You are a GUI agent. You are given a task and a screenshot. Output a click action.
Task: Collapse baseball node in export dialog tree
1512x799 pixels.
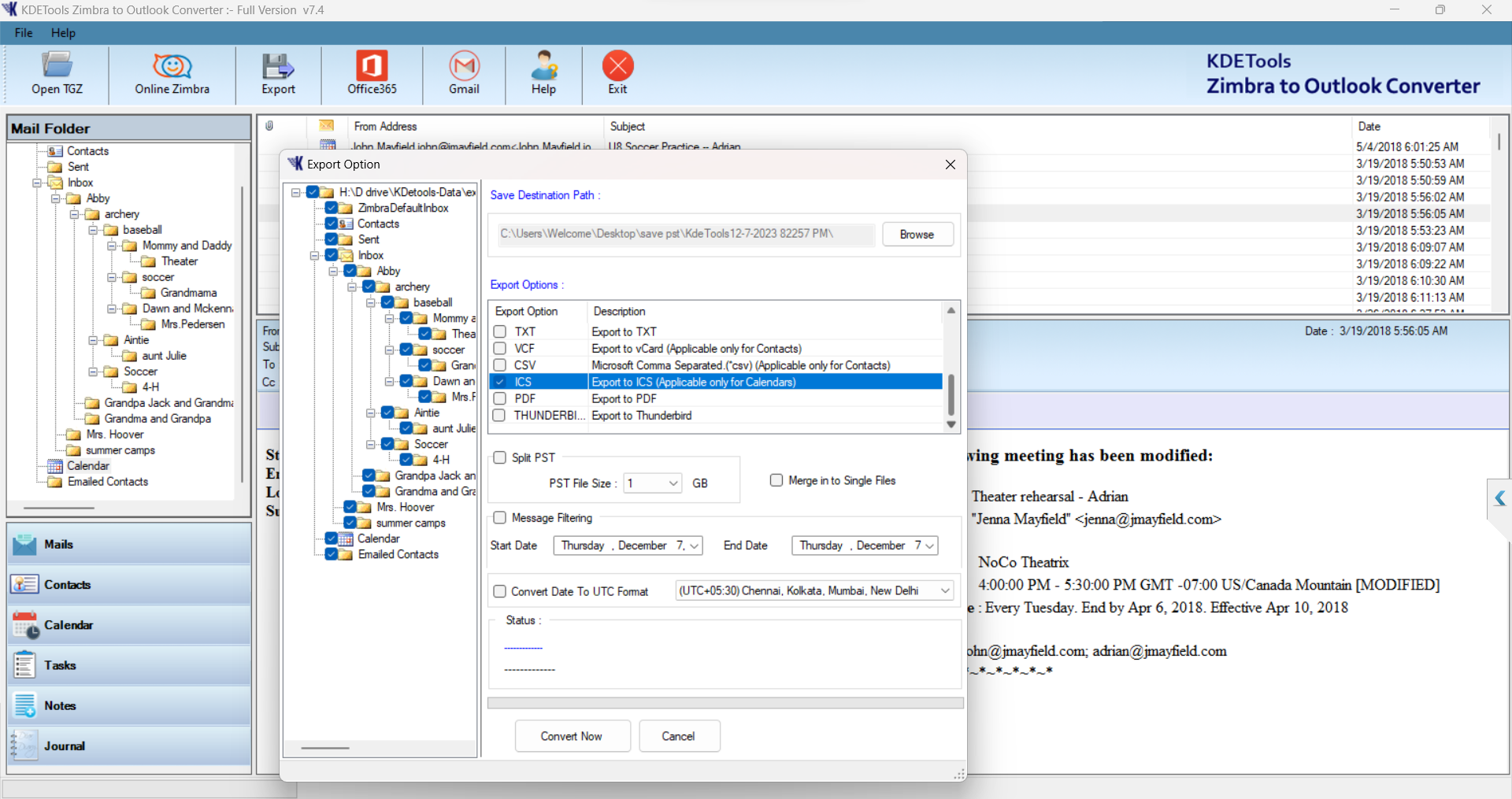(370, 302)
